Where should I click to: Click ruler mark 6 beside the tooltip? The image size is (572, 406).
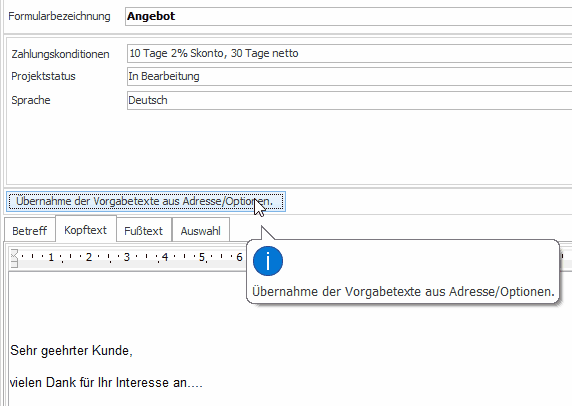(239, 257)
